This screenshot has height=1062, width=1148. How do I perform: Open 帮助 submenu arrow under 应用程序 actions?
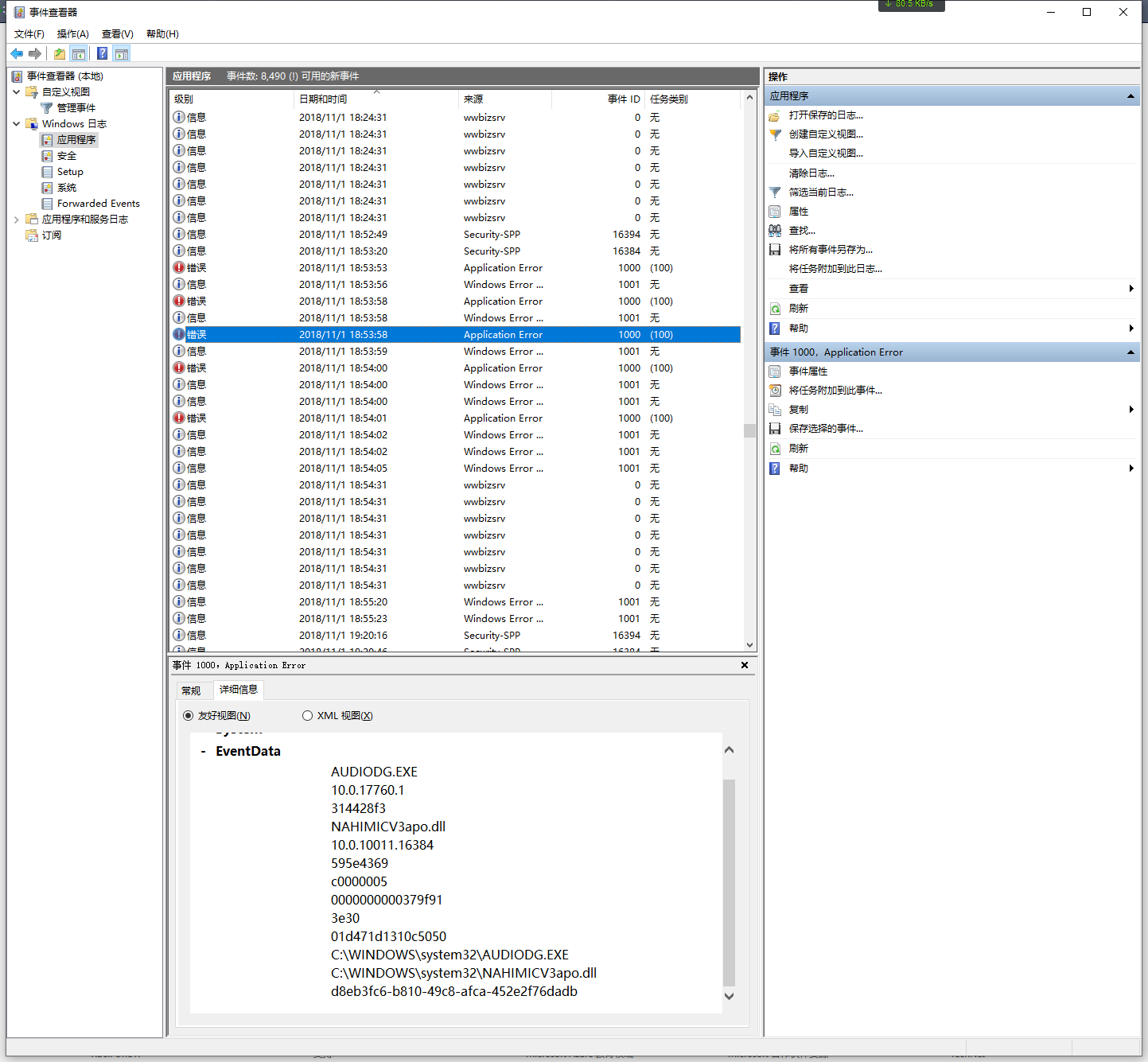pyautogui.click(x=1131, y=329)
